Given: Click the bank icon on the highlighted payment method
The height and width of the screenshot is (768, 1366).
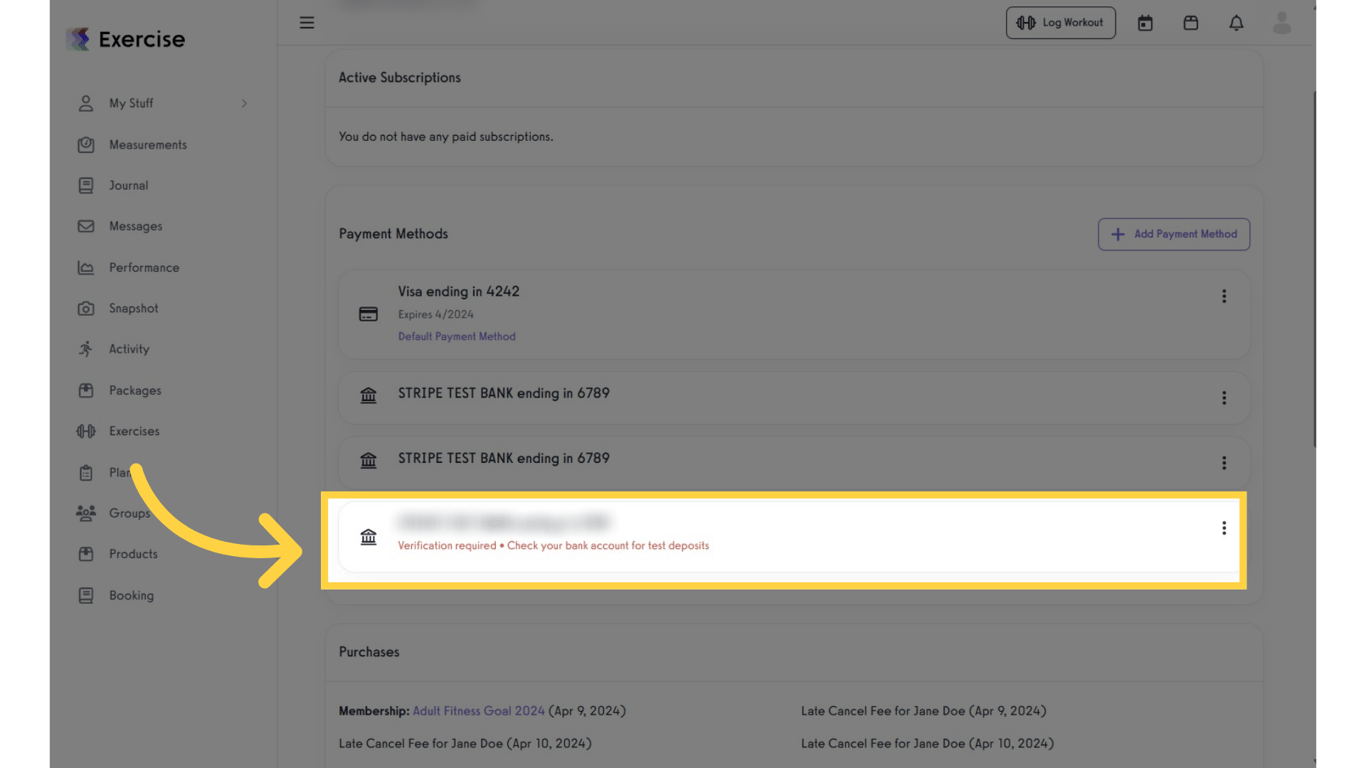Looking at the screenshot, I should coord(368,536).
